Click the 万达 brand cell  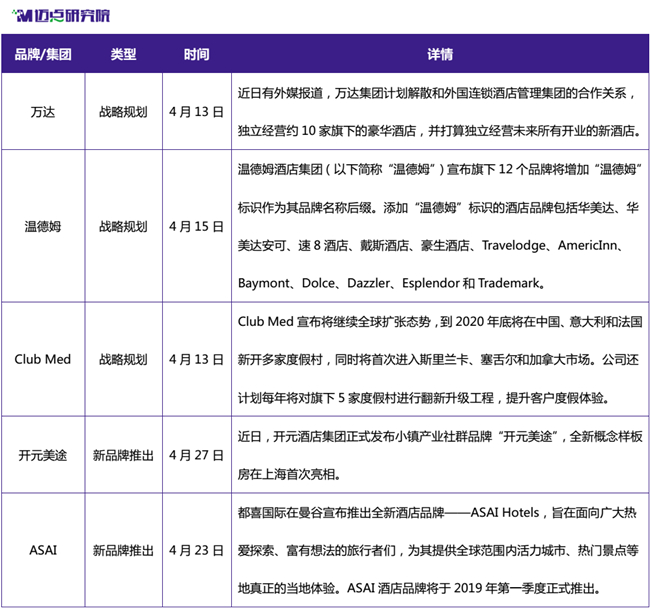pyautogui.click(x=43, y=112)
